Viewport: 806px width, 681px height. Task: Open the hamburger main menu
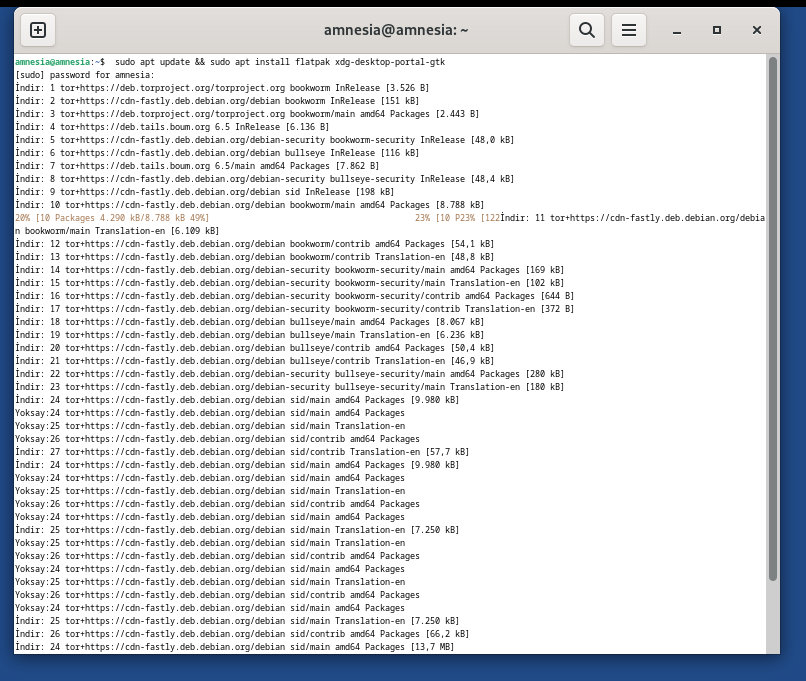pos(629,30)
